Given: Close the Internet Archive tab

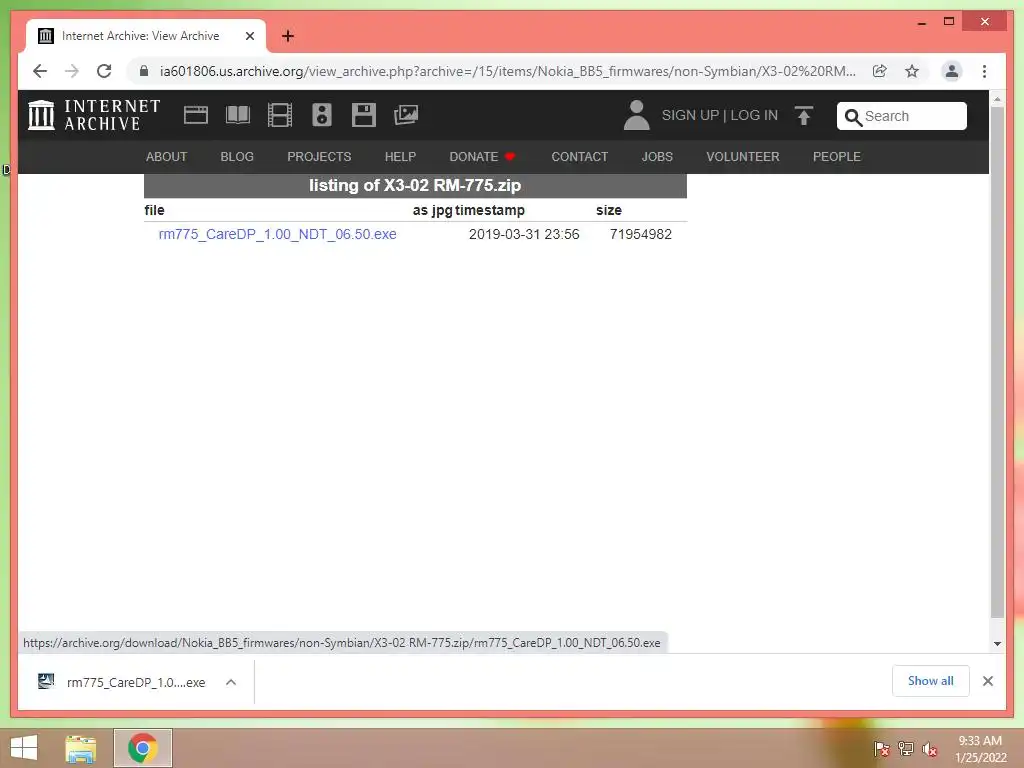Looking at the screenshot, I should (249, 36).
